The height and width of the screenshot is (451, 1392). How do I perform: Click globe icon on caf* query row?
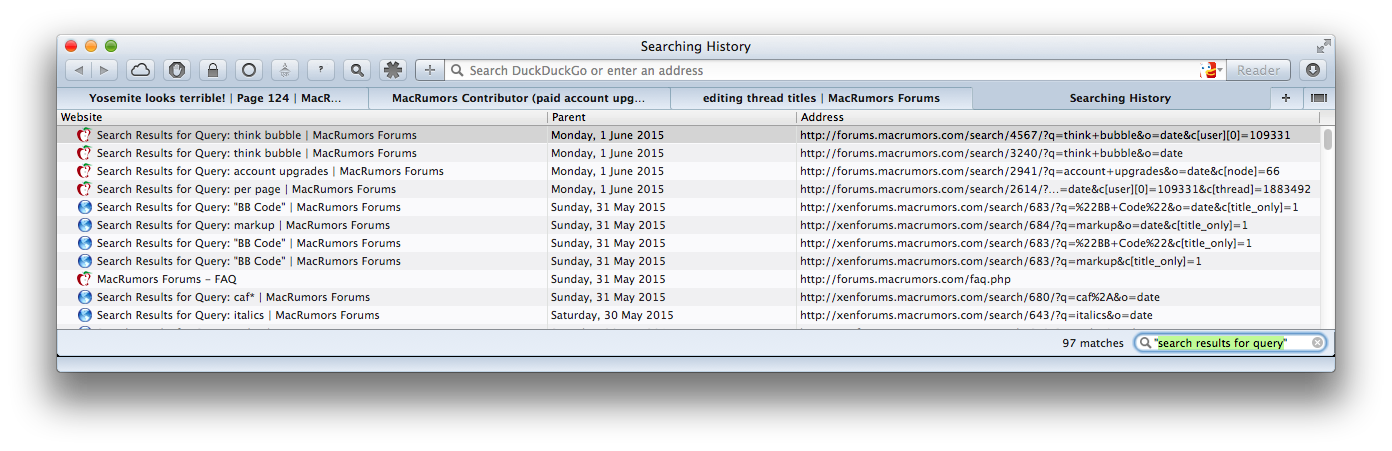coord(85,297)
